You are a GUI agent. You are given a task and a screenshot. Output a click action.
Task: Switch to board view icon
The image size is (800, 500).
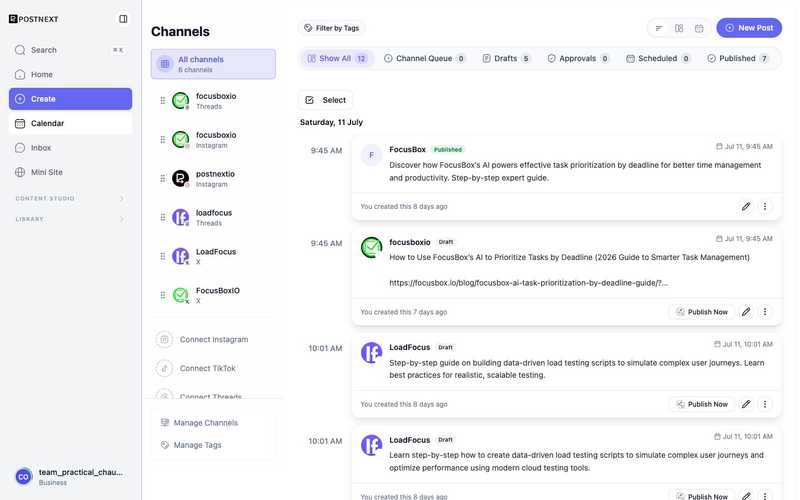pos(679,29)
